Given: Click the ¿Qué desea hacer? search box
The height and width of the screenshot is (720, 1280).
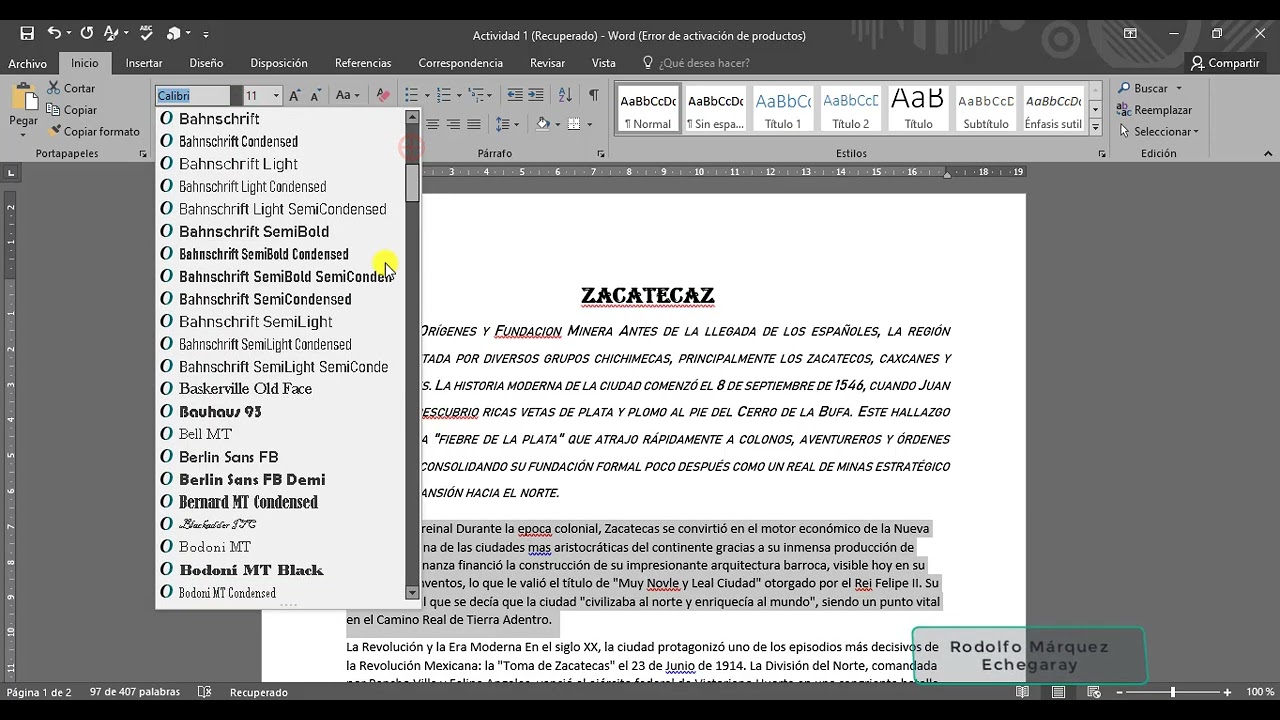Looking at the screenshot, I should point(704,63).
